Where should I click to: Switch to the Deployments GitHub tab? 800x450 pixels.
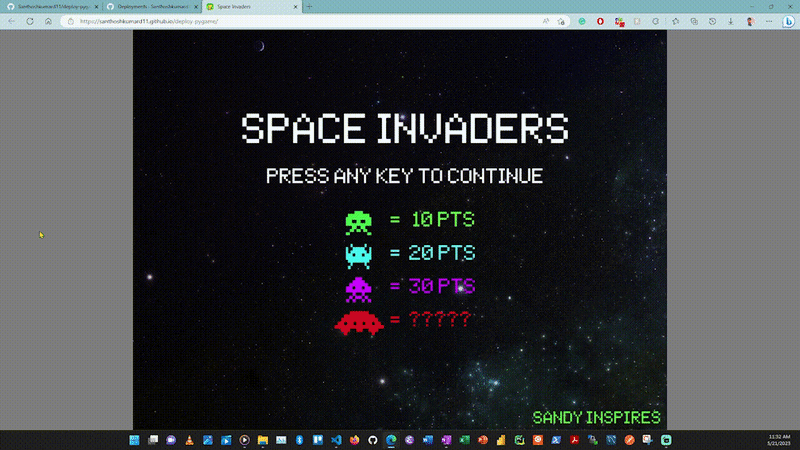click(x=151, y=7)
